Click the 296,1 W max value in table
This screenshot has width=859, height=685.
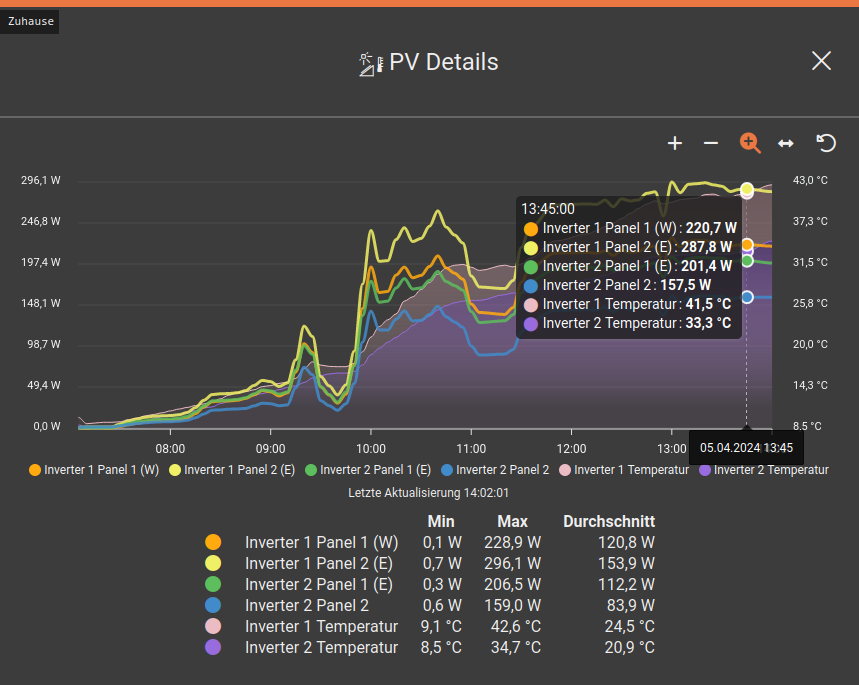(512, 563)
